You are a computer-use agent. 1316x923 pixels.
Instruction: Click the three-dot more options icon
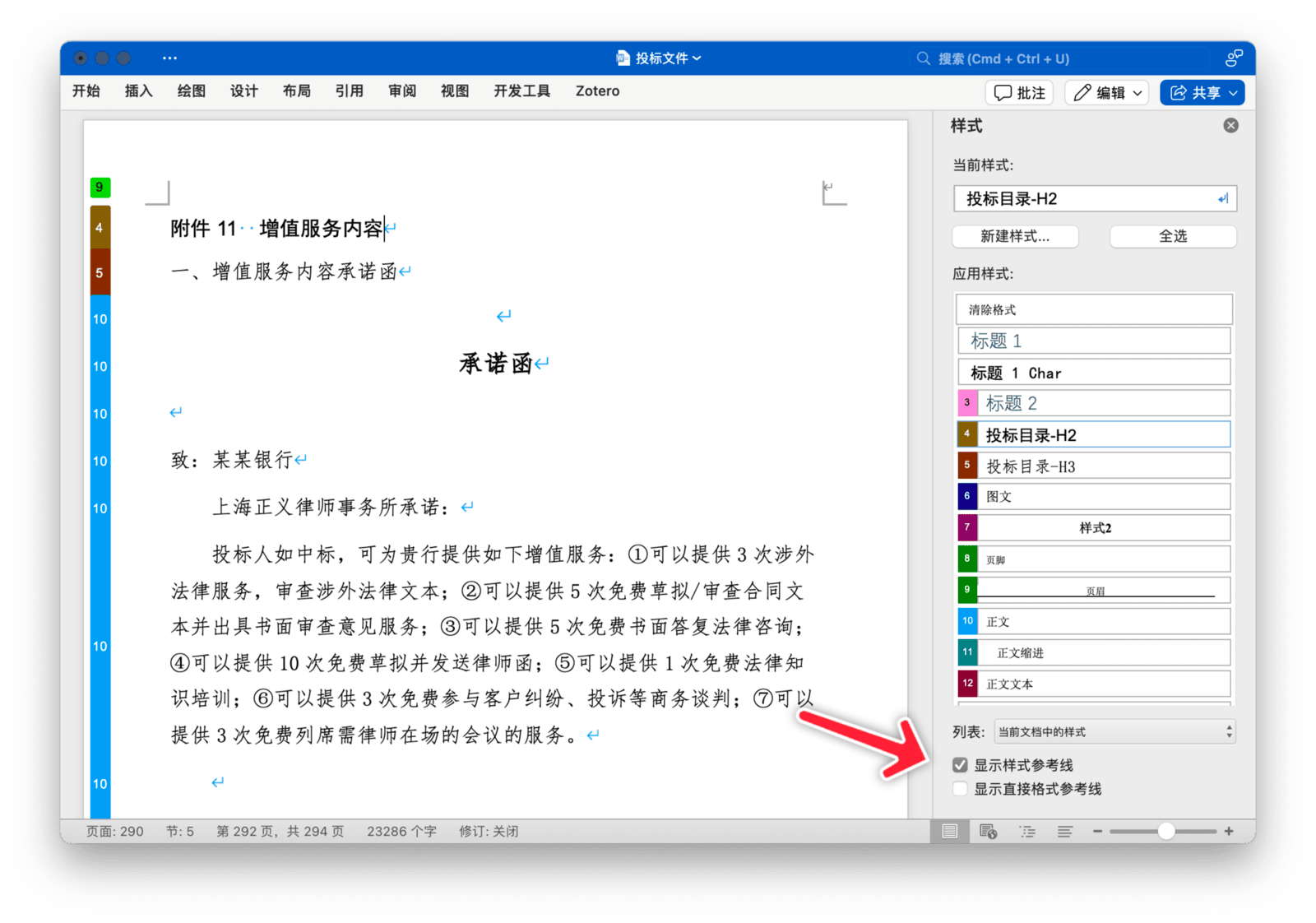[x=169, y=58]
